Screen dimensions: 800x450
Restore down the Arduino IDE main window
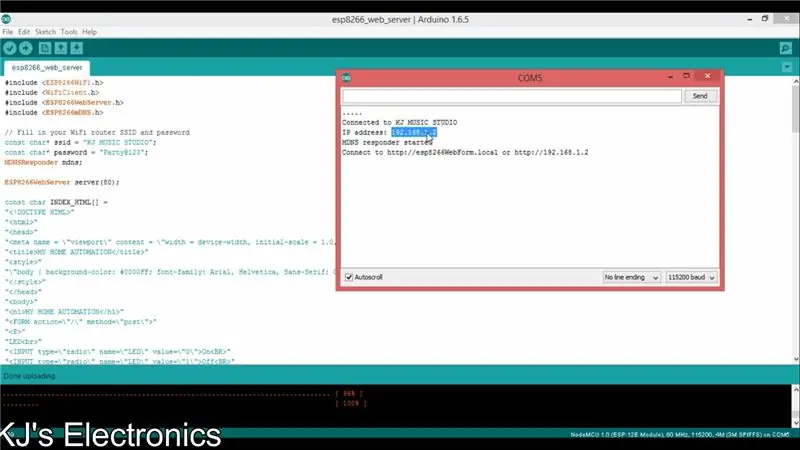765,19
